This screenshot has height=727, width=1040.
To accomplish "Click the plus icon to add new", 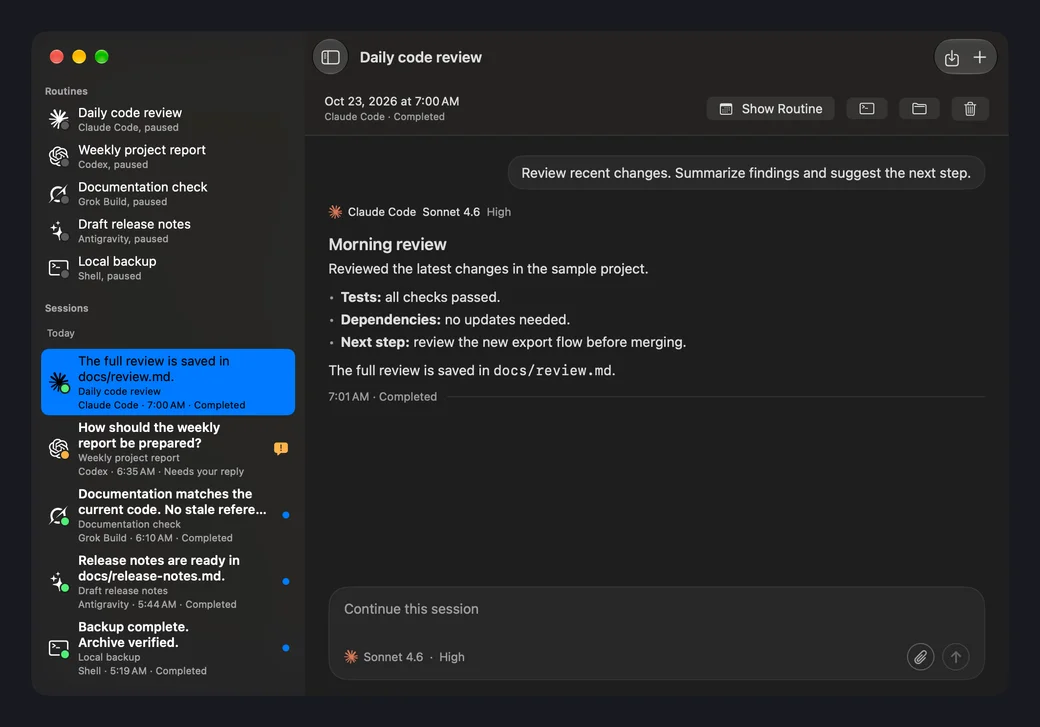I will coord(980,58).
